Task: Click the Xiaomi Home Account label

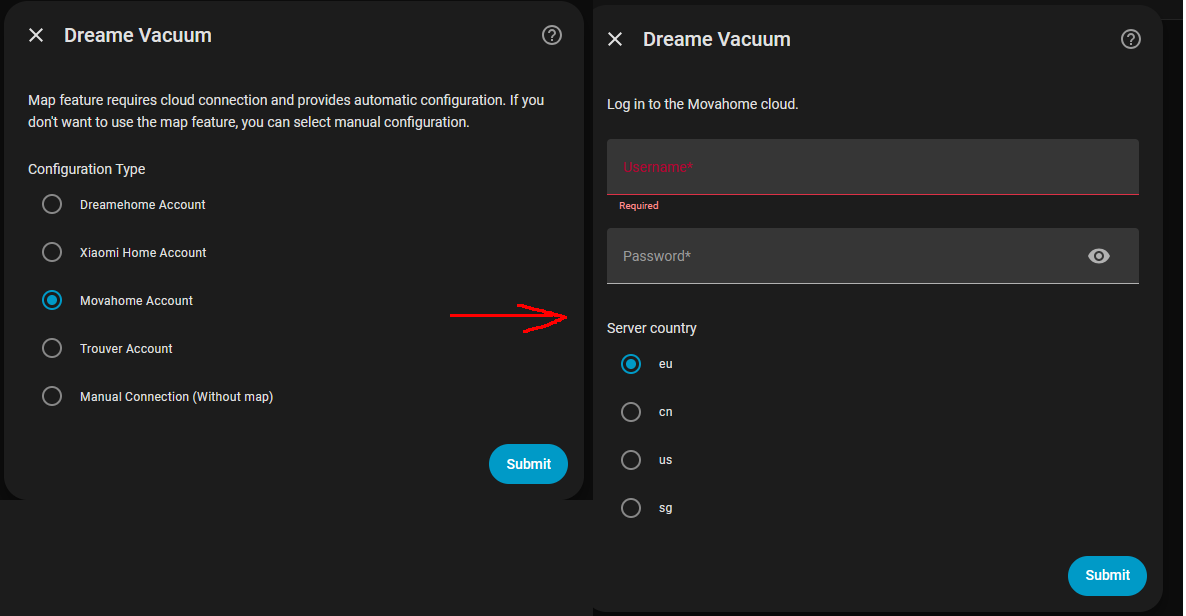Action: [x=143, y=253]
